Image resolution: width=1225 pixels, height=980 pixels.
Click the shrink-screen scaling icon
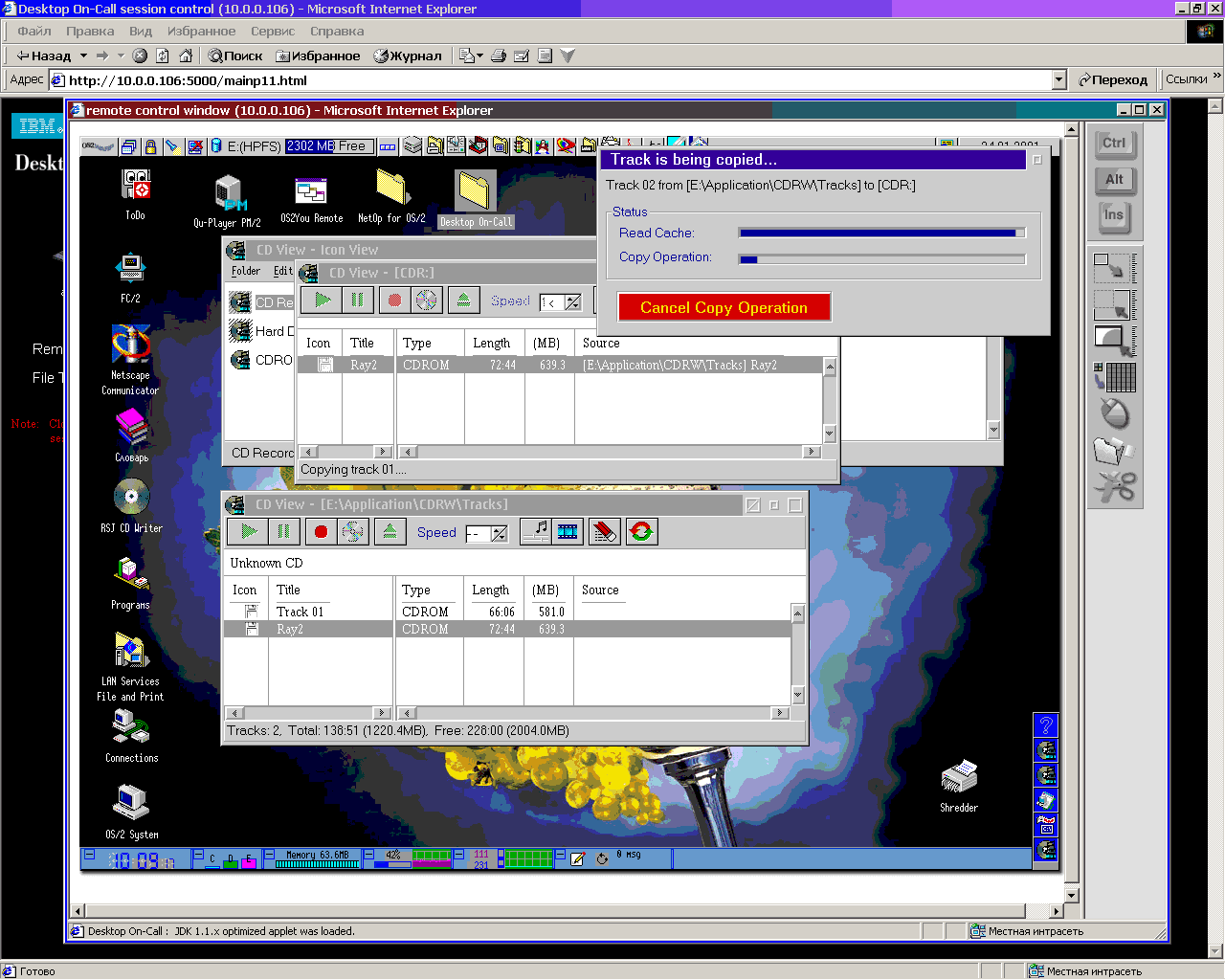tap(1115, 266)
